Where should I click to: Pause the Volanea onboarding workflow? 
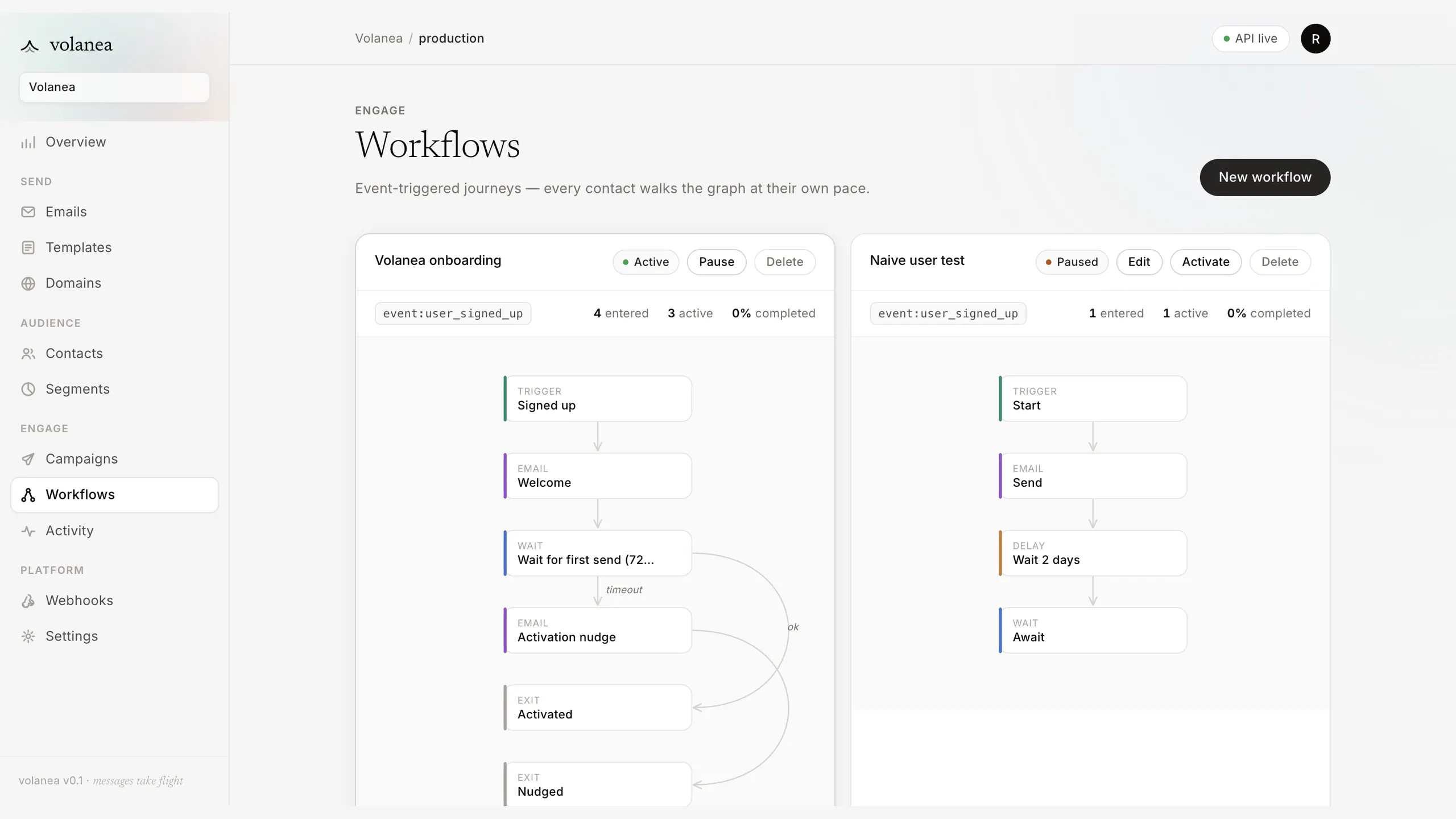click(716, 262)
